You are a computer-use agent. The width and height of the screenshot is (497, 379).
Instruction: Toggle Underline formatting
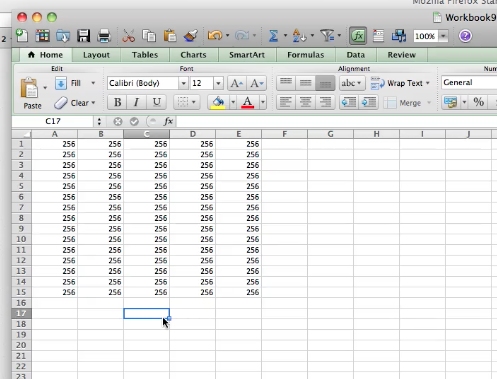[x=156, y=102]
